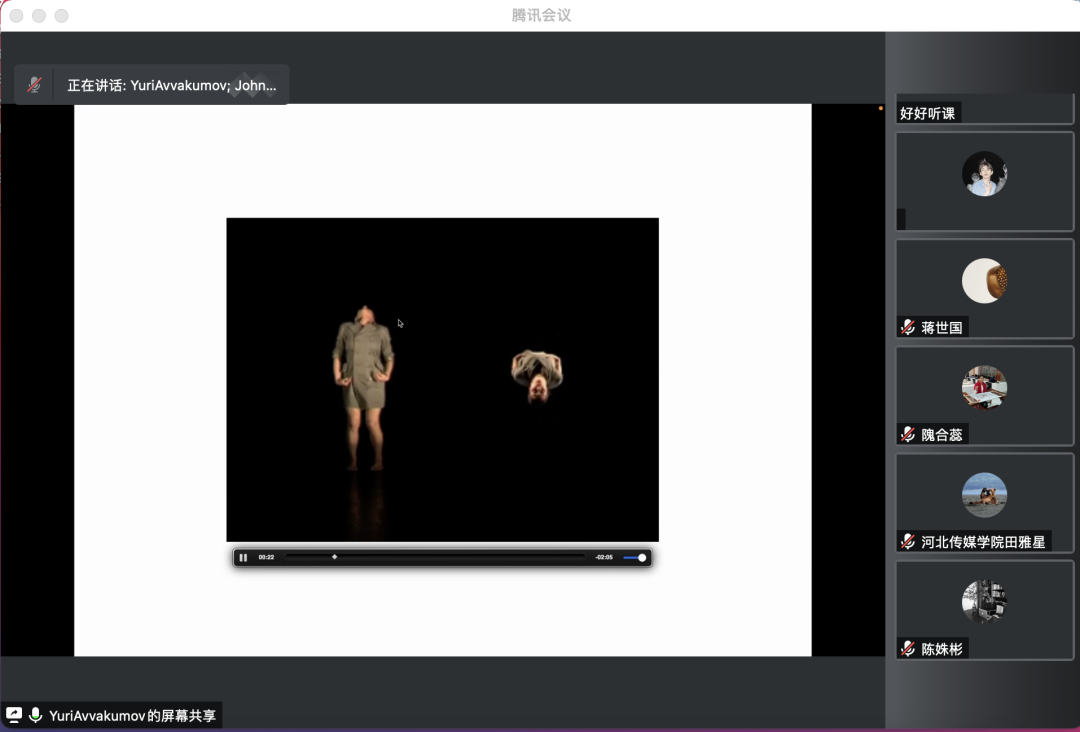This screenshot has height=732, width=1080.
Task: Click the unnamed participant's portrait avatar tile
Action: pyautogui.click(x=984, y=174)
